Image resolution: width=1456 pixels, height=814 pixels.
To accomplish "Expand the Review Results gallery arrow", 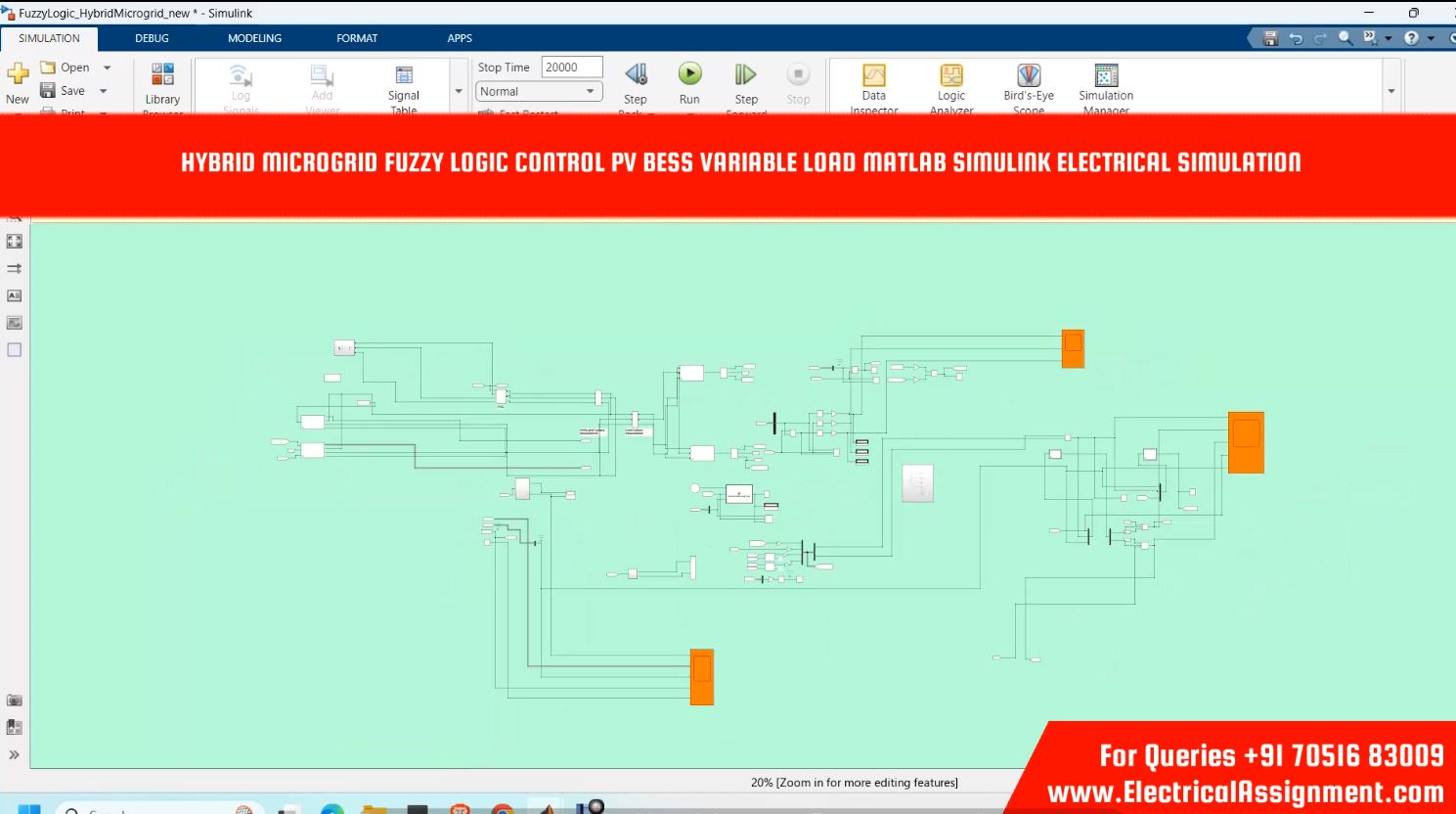I will tap(1390, 91).
